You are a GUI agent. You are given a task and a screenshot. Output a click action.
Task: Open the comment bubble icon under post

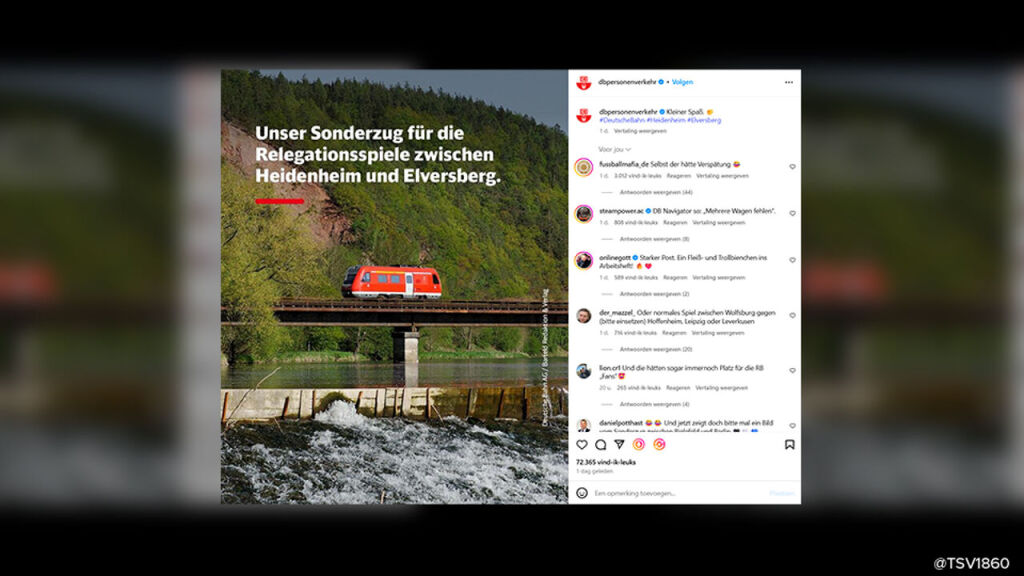[600, 445]
